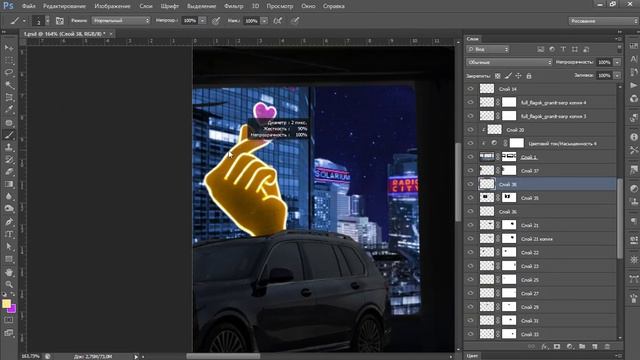Screen dimensions: 640x360
Task: Switch to the Слои panel tab
Action: (x=473, y=39)
